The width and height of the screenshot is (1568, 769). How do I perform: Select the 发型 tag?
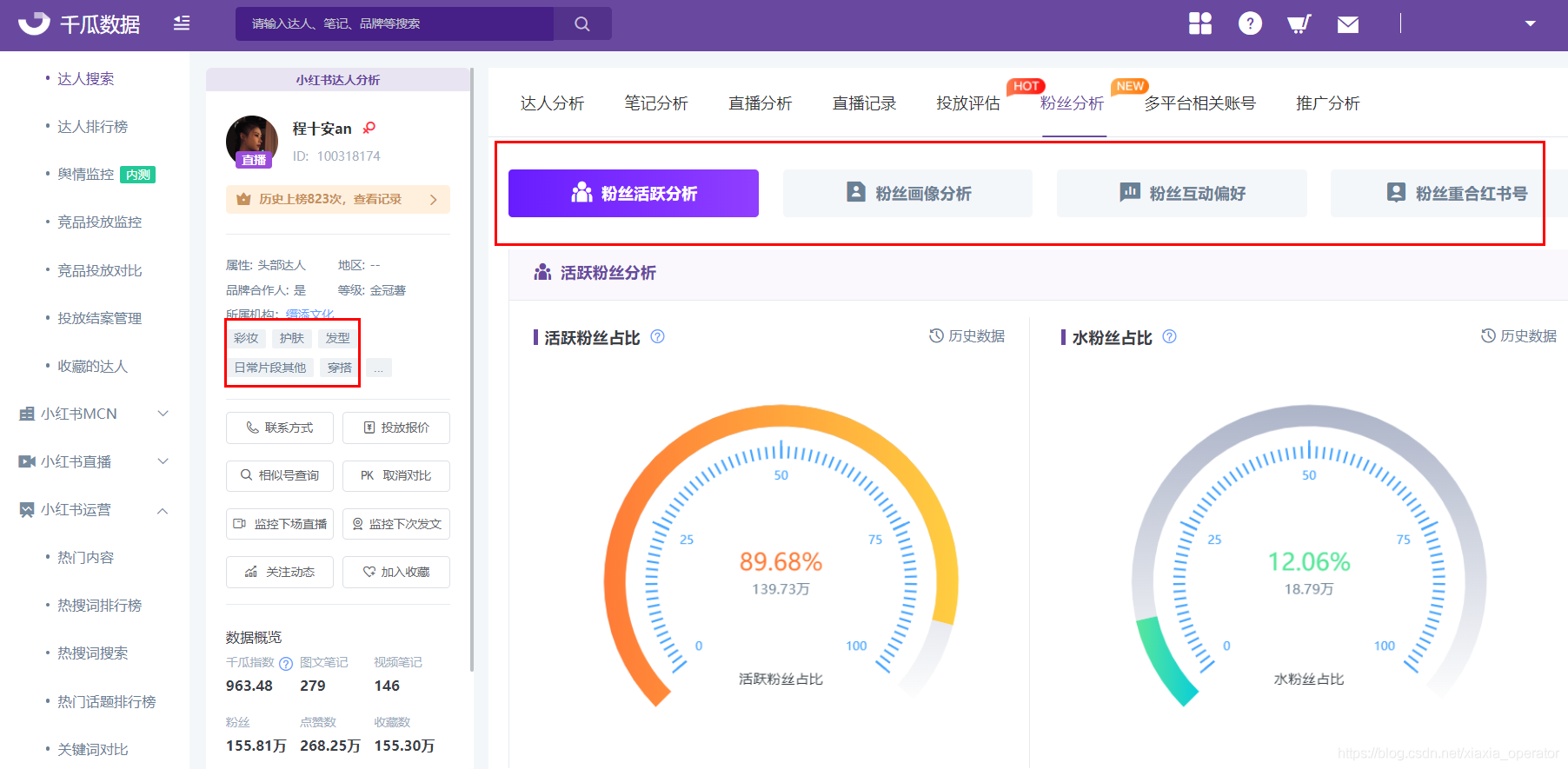point(338,338)
